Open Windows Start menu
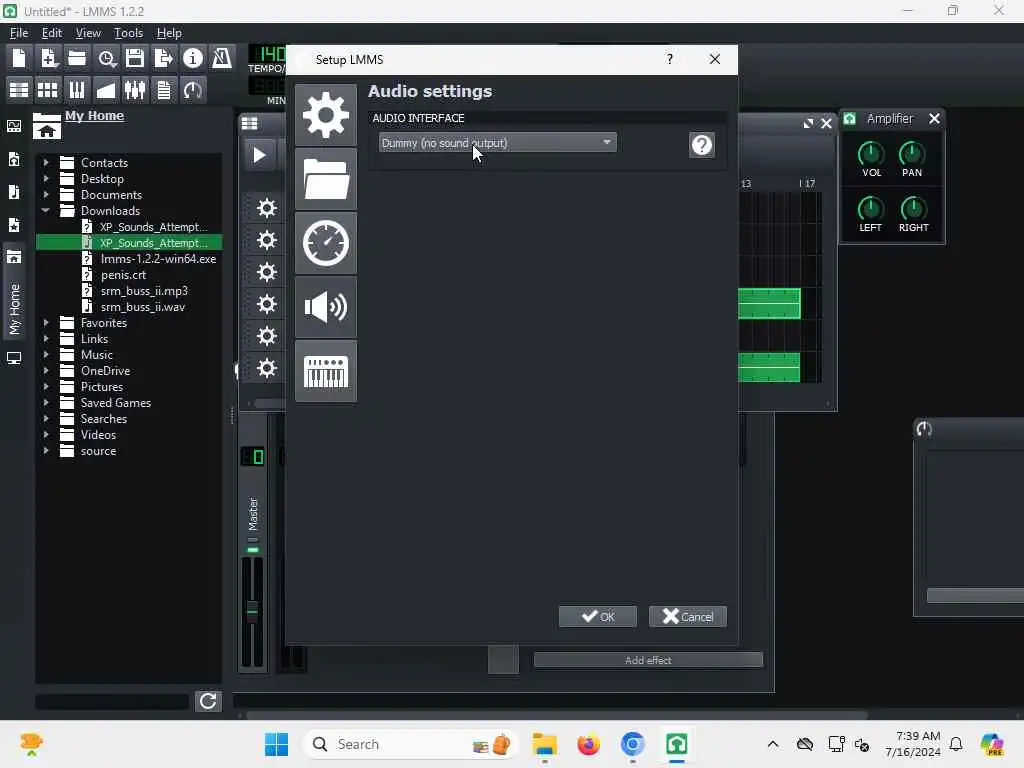Image resolution: width=1024 pixels, height=768 pixels. (x=276, y=744)
